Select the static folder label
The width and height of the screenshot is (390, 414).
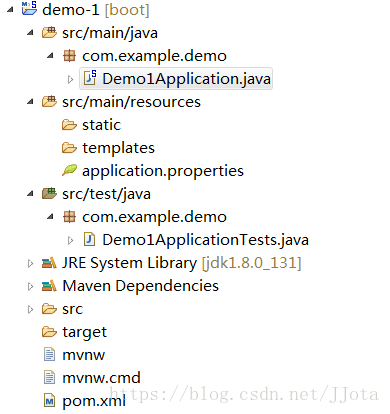[101, 125]
